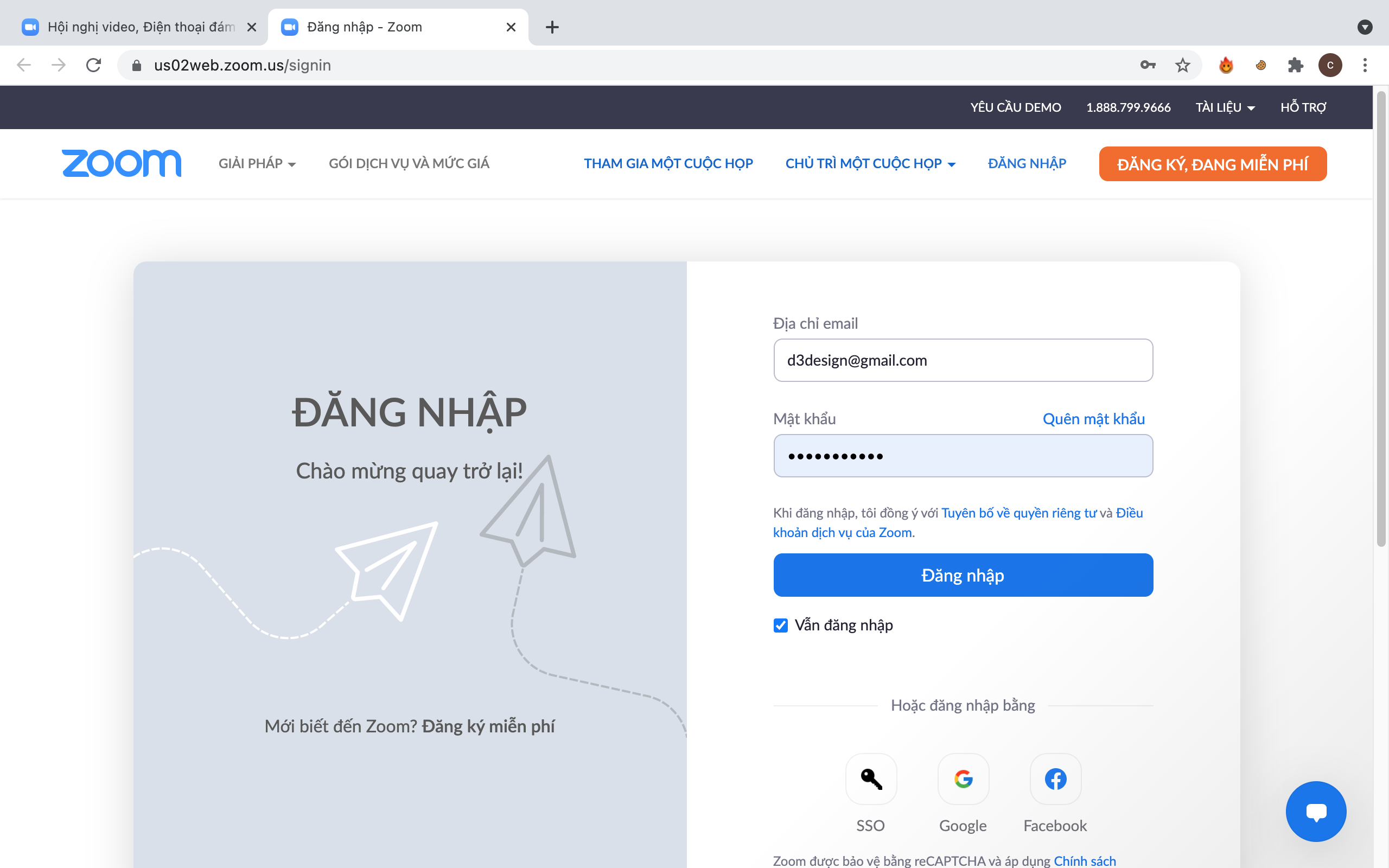Click the browser back arrow
The width and height of the screenshot is (1389, 868).
click(23, 65)
